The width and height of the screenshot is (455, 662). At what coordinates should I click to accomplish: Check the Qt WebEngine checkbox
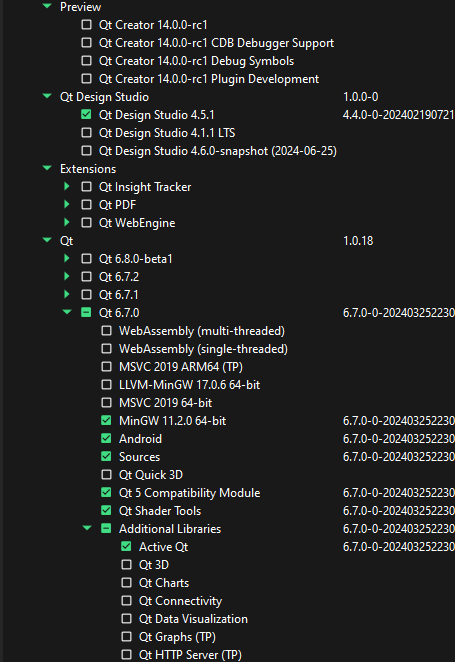(86, 222)
